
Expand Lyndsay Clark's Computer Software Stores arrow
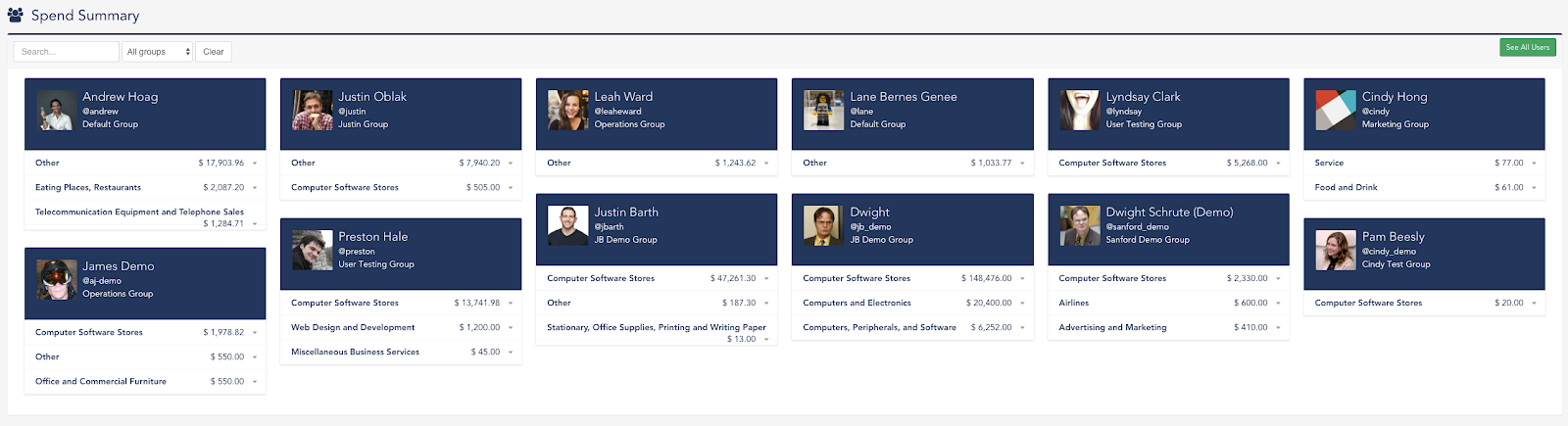[1278, 164]
